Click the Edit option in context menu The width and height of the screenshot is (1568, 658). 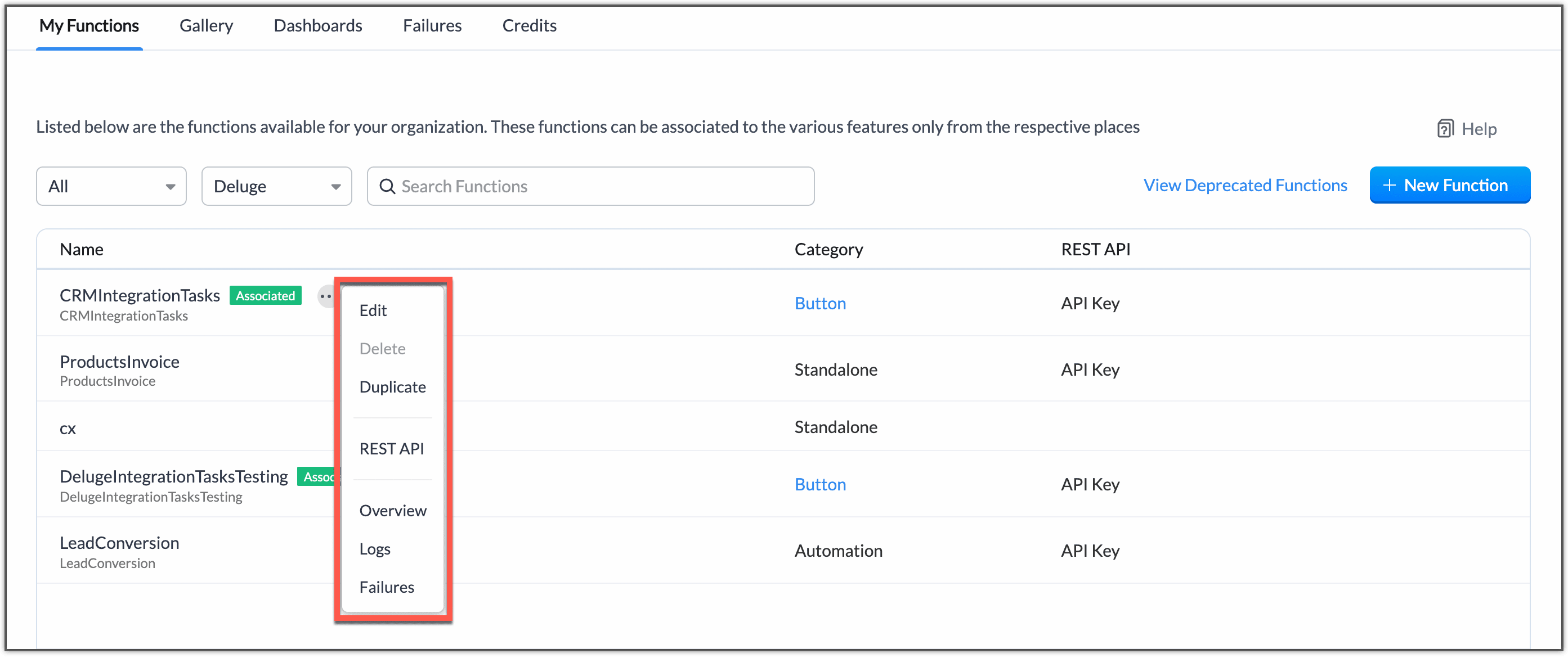[x=375, y=310]
